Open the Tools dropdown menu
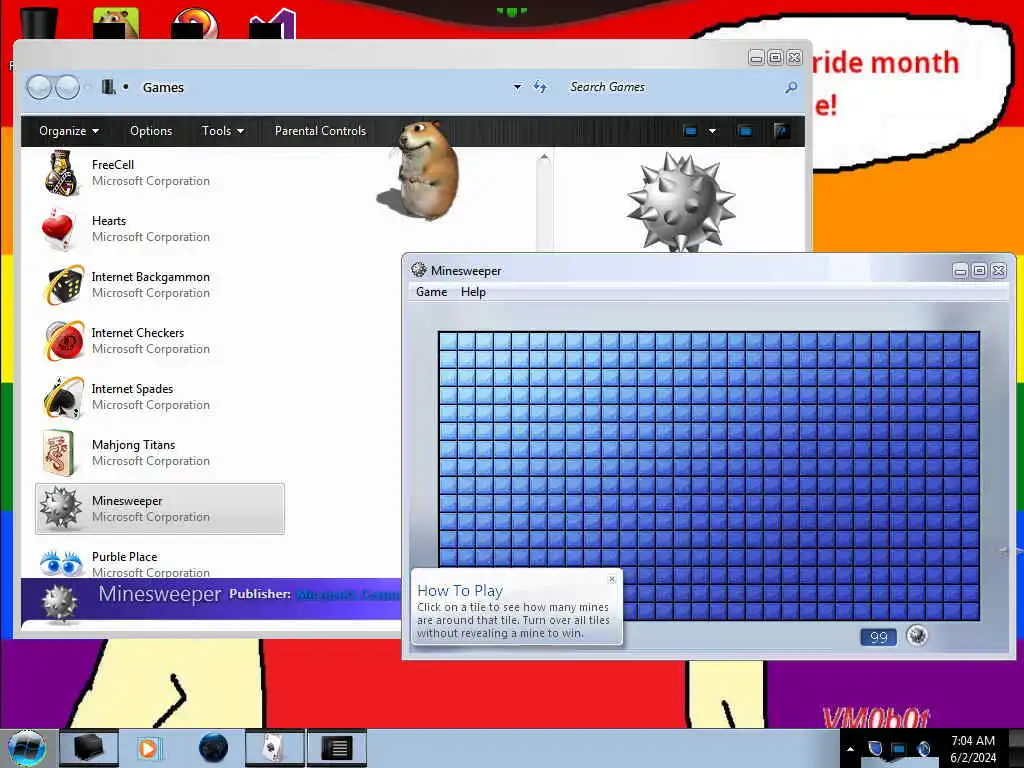Screen dimensions: 1024x768 [x=223, y=131]
